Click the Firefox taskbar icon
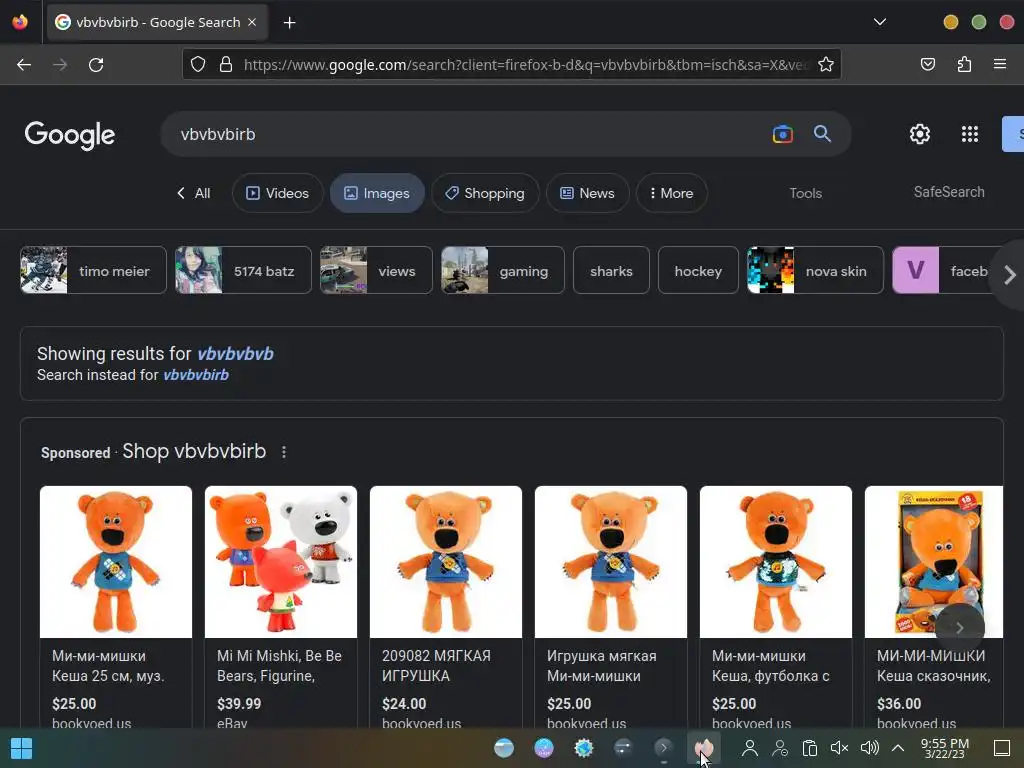1024x768 pixels. click(703, 748)
